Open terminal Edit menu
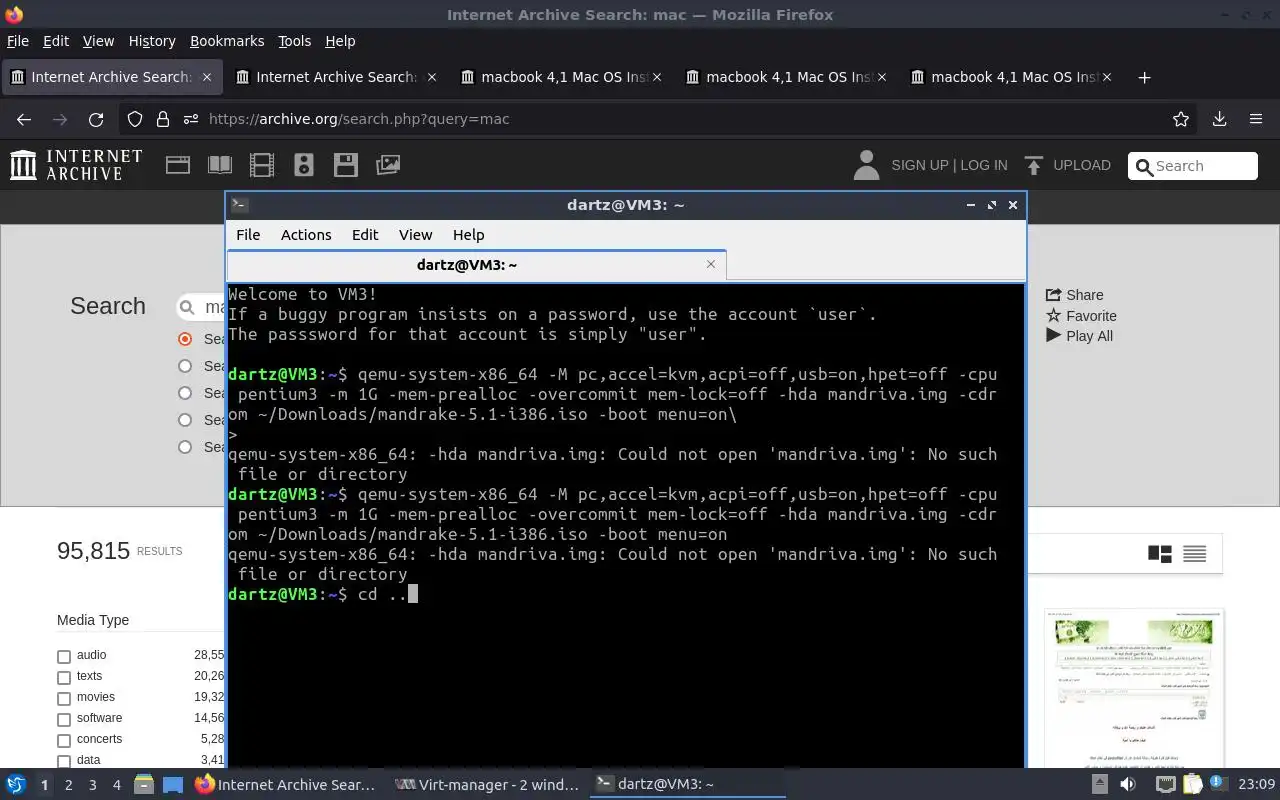Viewport: 1280px width, 800px height. click(x=365, y=235)
